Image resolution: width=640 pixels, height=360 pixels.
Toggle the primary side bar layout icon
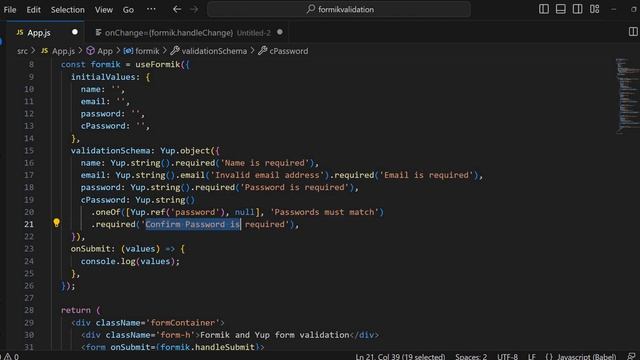click(544, 9)
